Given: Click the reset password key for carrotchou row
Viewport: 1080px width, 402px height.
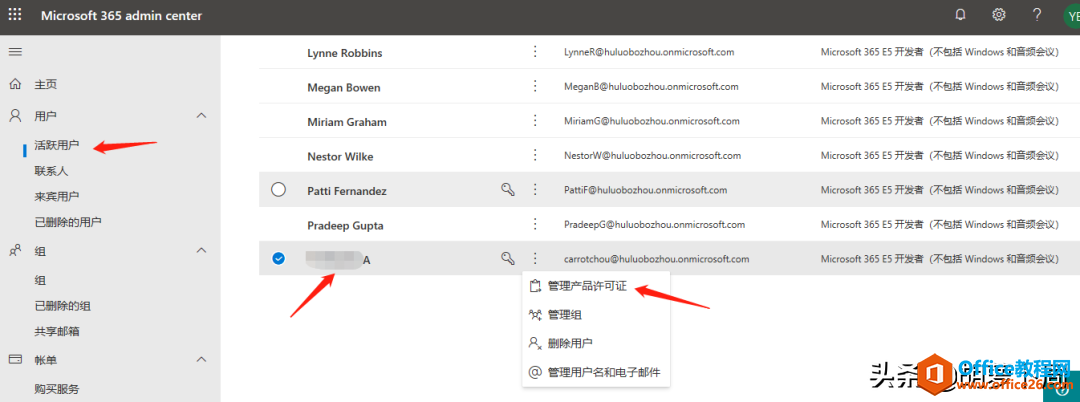Looking at the screenshot, I should [x=508, y=259].
